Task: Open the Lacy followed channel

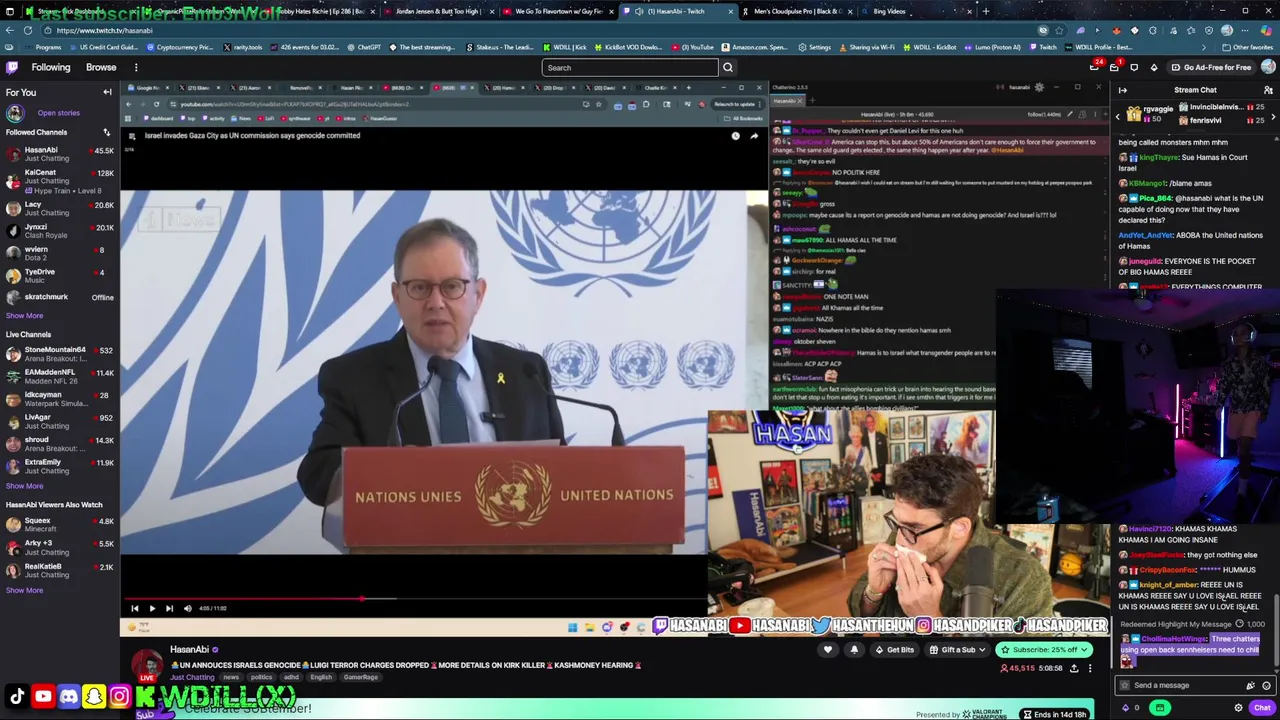Action: (x=60, y=208)
